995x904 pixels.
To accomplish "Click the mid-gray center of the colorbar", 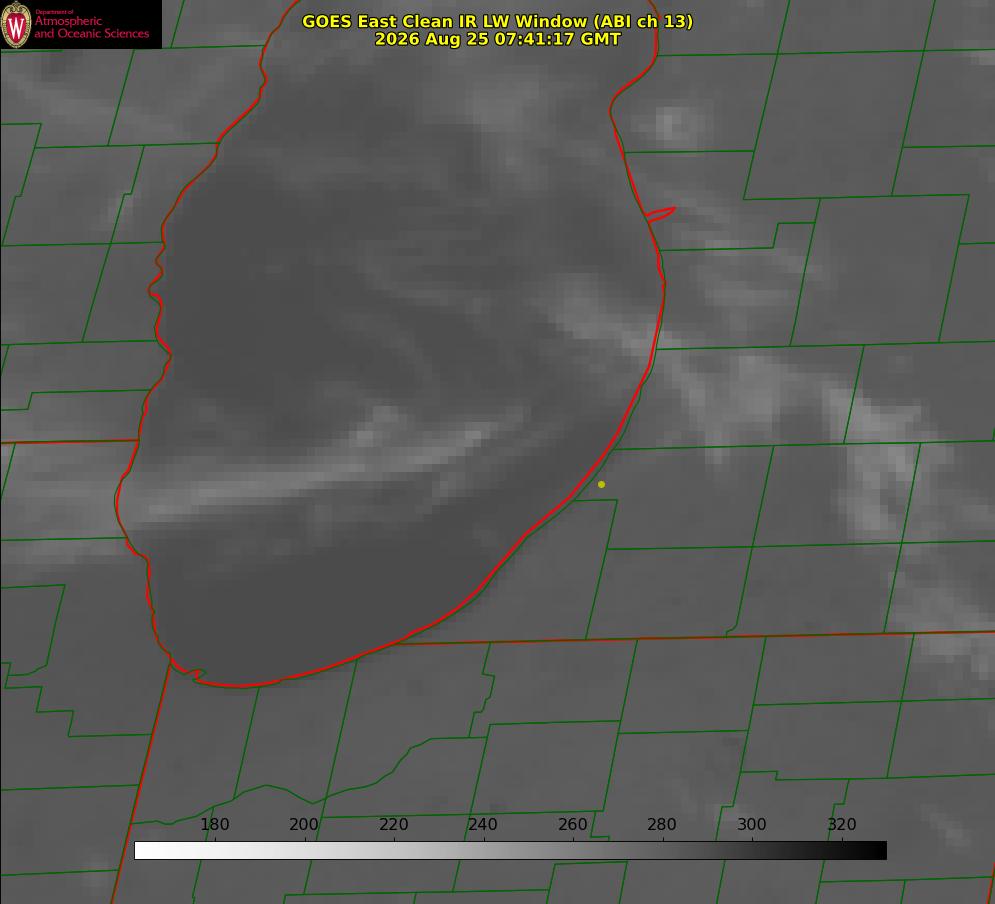I will [511, 851].
